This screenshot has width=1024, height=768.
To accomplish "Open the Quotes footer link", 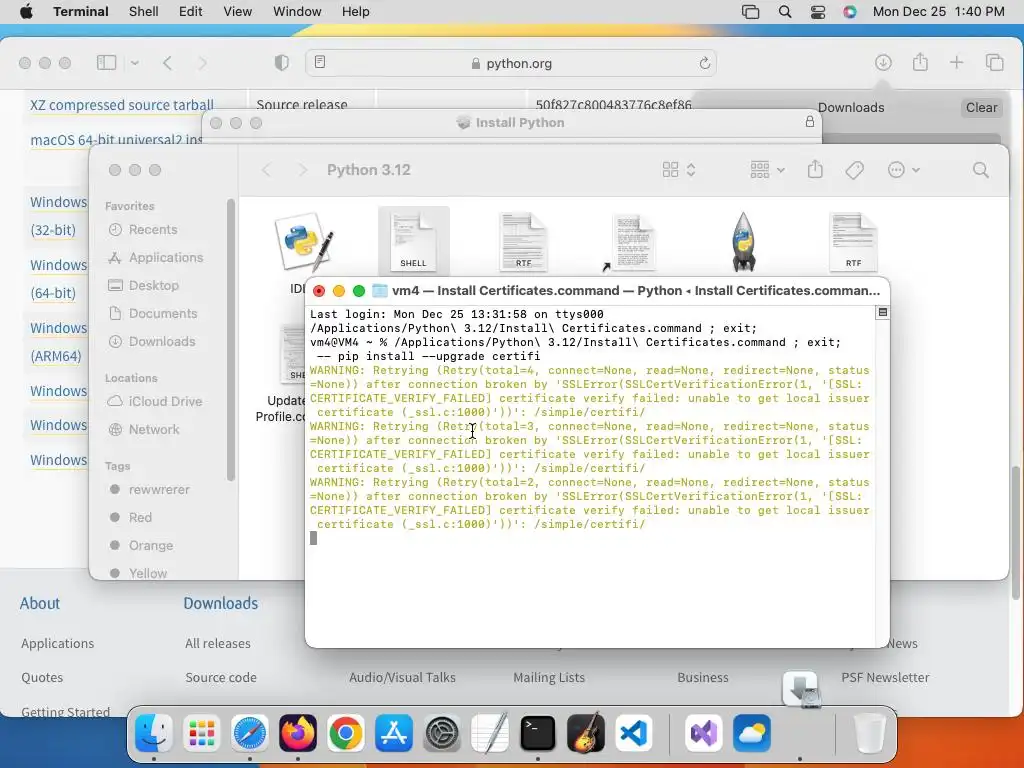I will pos(42,678).
